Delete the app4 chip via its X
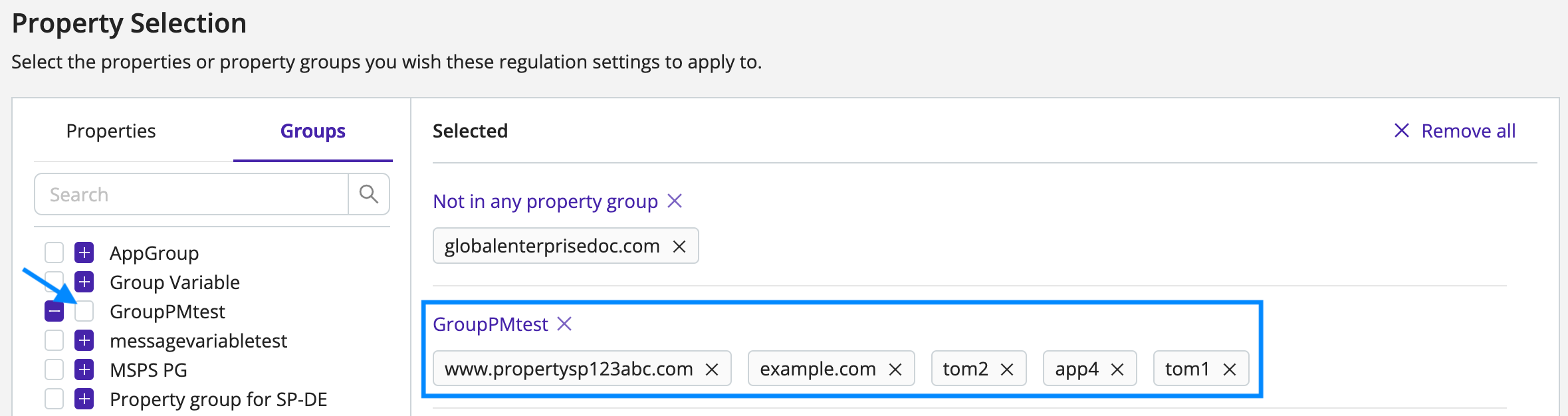Screen dimensions: 1568x416 [x=1117, y=369]
